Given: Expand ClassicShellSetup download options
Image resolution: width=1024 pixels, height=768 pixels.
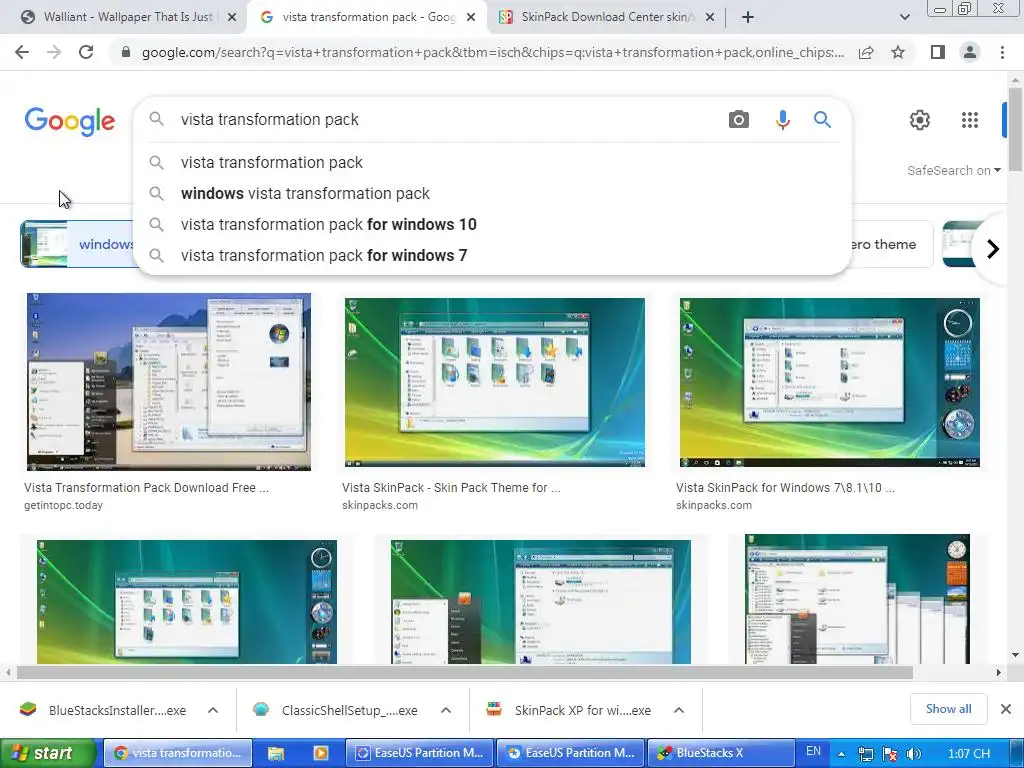Looking at the screenshot, I should click(446, 710).
